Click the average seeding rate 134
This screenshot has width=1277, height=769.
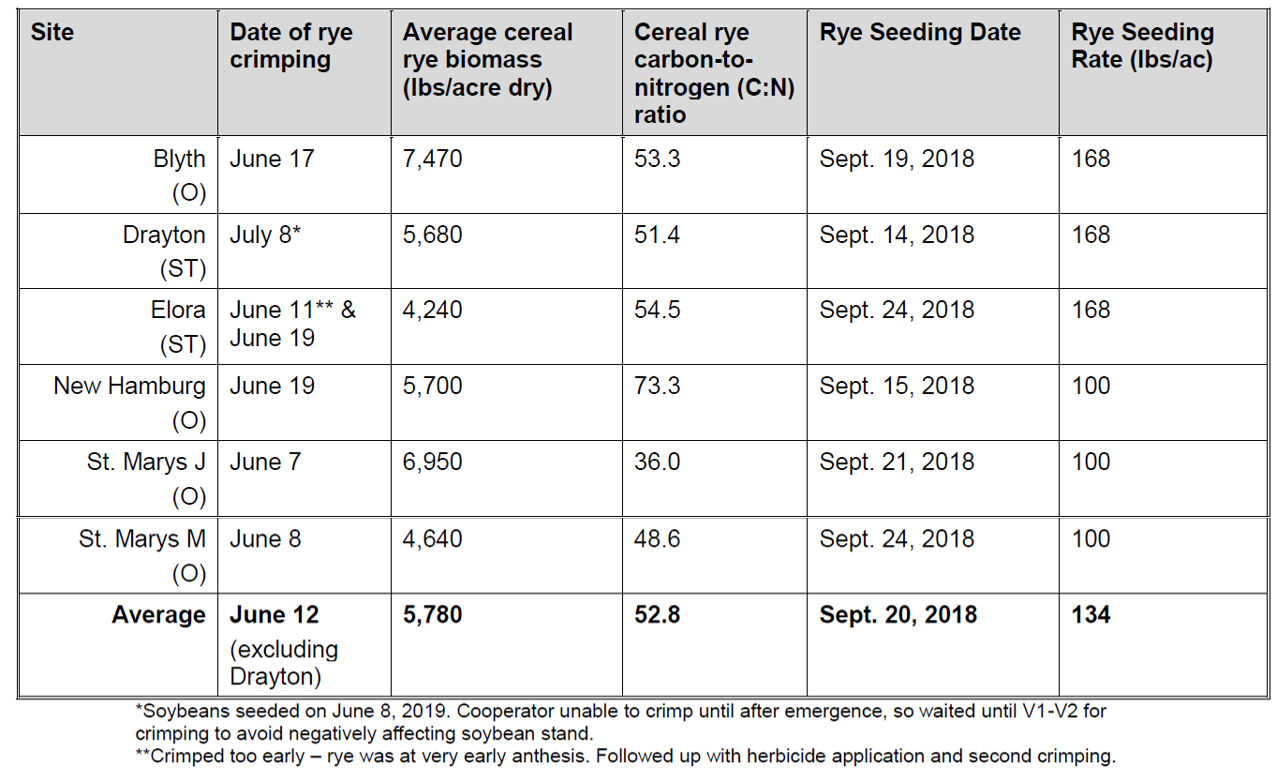tap(1091, 614)
